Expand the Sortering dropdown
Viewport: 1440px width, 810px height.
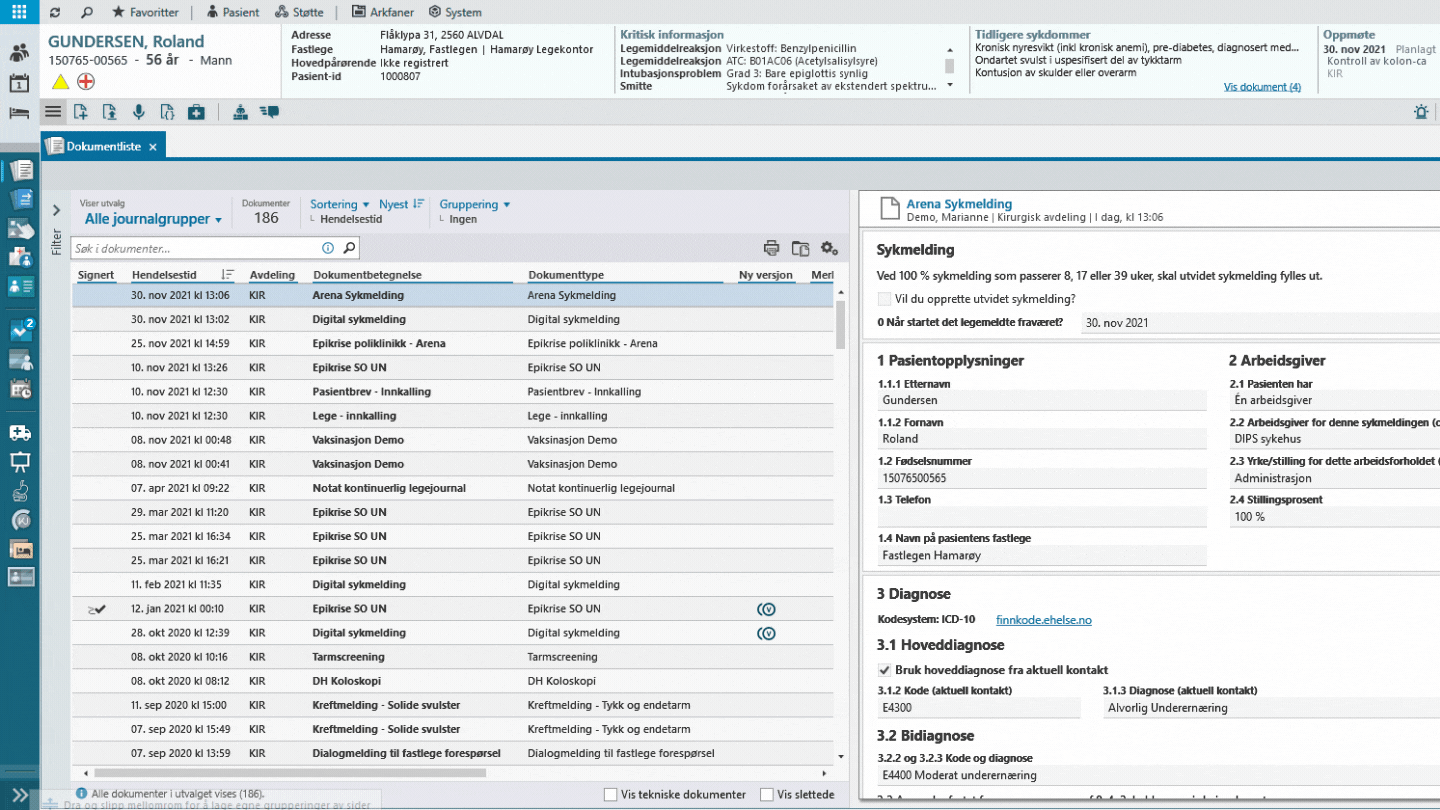[x=339, y=204]
